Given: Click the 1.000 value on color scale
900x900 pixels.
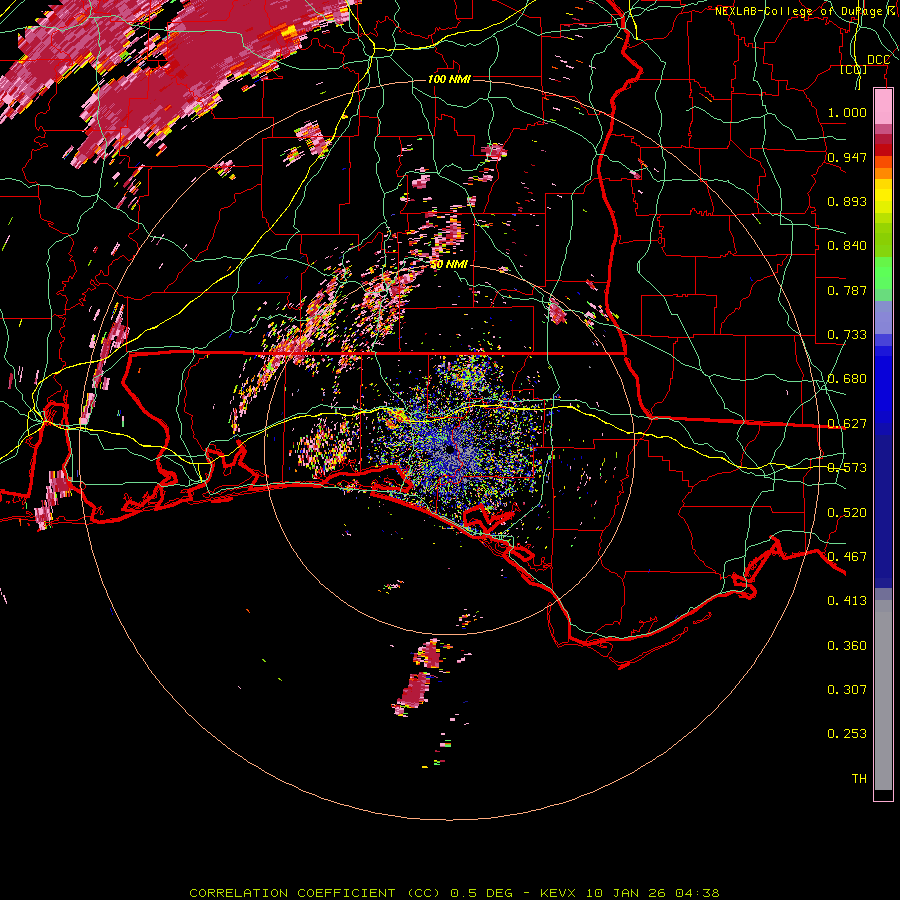Looking at the screenshot, I should [x=847, y=112].
